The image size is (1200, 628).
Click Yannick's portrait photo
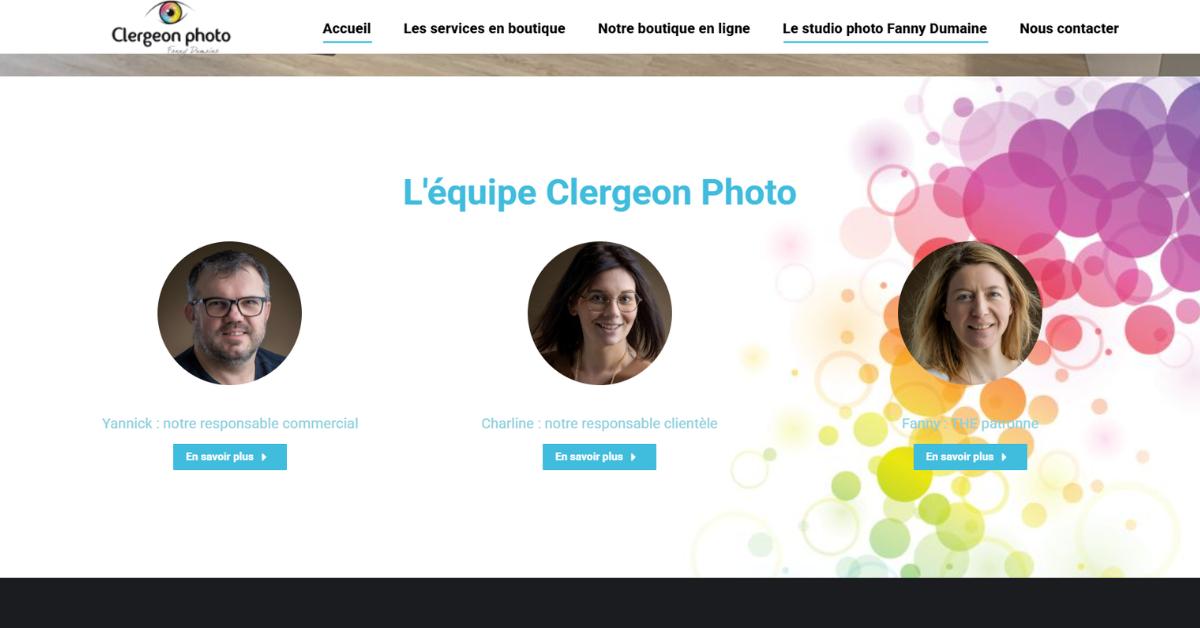[230, 313]
